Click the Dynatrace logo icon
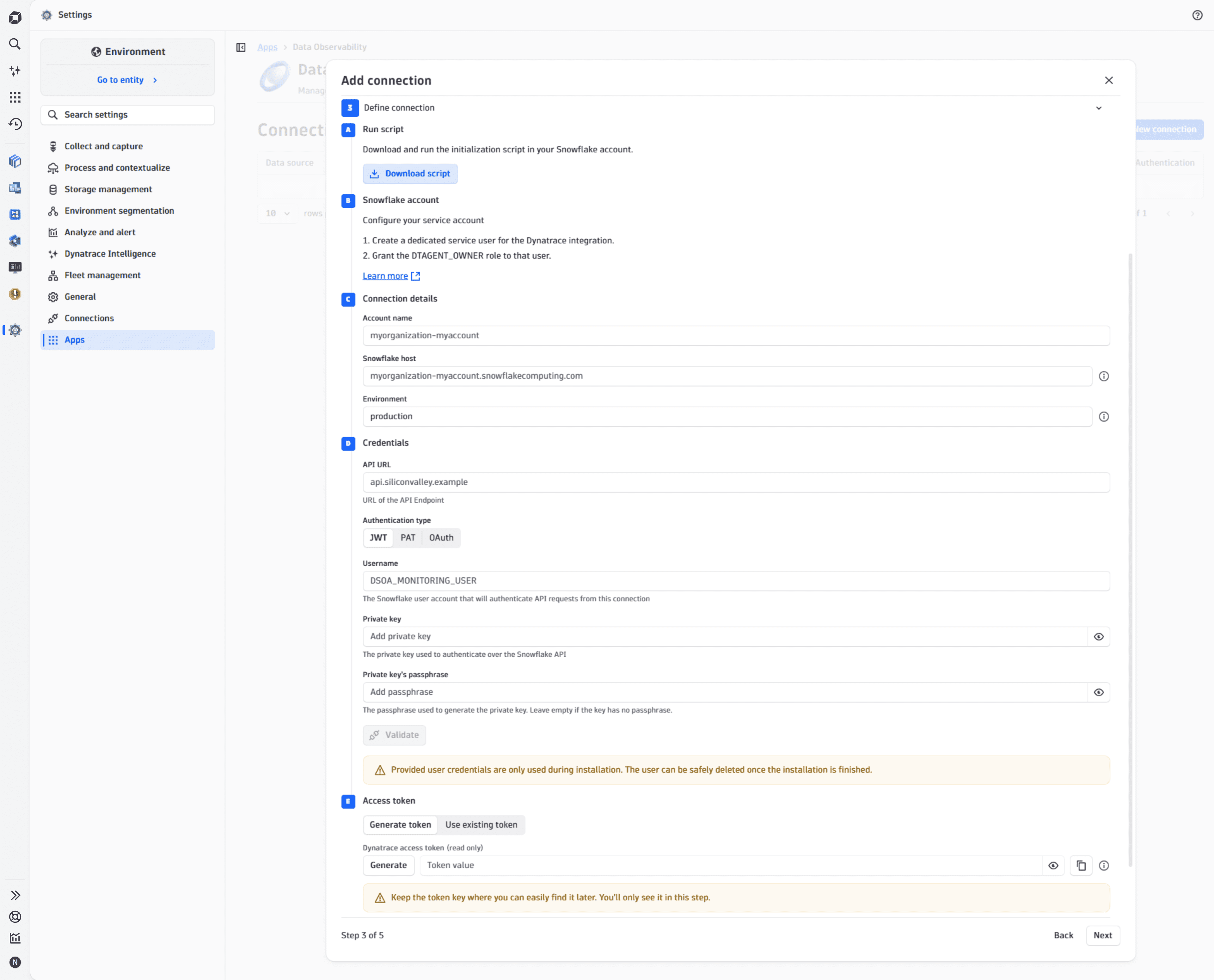The image size is (1214, 980). [15, 17]
